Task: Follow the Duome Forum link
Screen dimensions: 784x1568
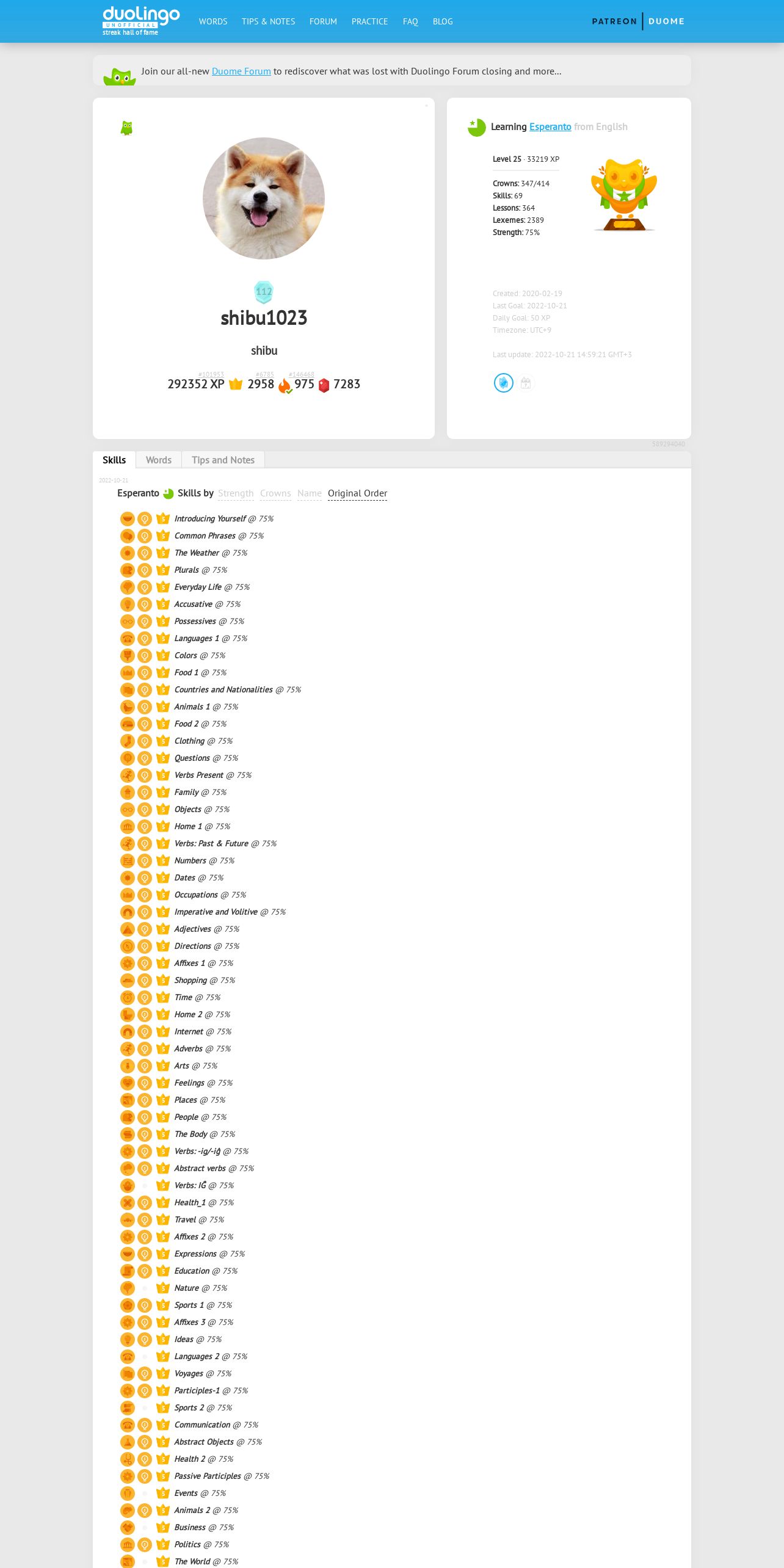Action: tap(241, 71)
